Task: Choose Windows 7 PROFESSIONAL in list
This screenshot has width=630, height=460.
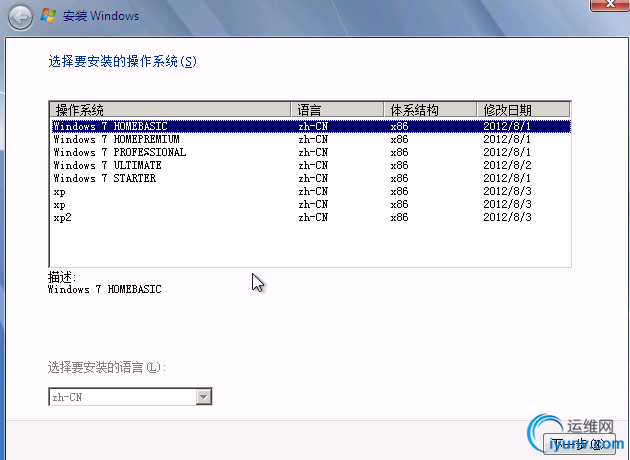Action: [311, 152]
